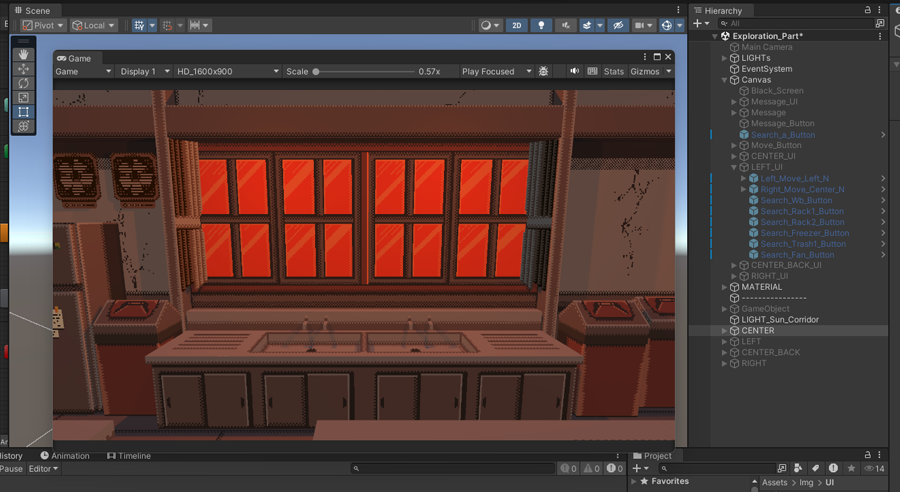900x492 pixels.
Task: Click the Scene draw mode sphere icon
Action: [x=486, y=25]
